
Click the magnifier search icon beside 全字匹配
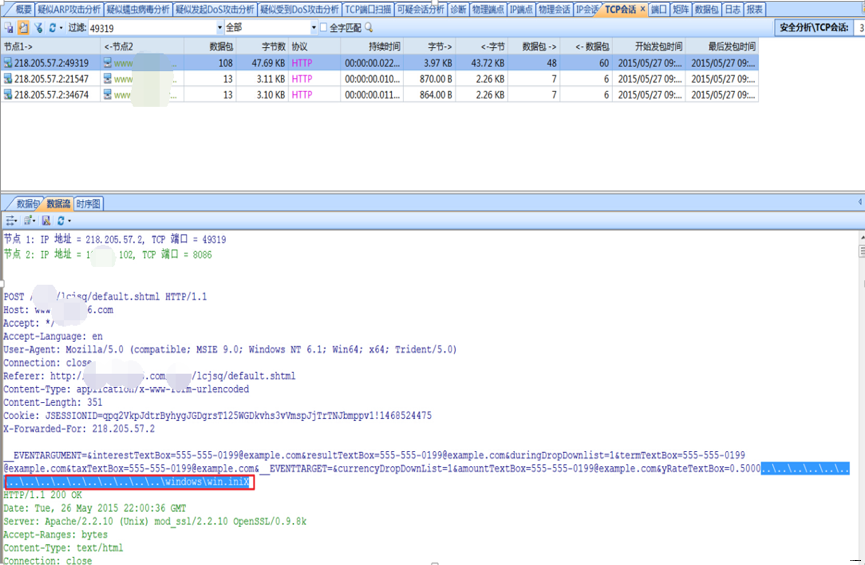point(369,28)
